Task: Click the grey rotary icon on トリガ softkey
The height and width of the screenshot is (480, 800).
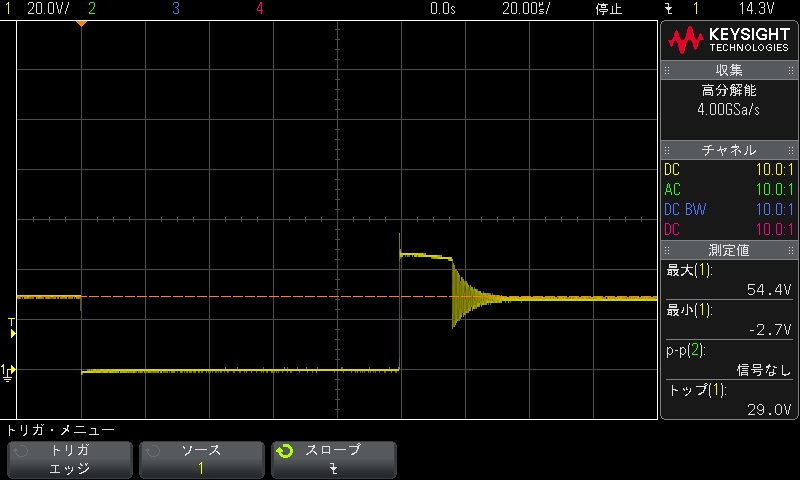Action: point(19,451)
